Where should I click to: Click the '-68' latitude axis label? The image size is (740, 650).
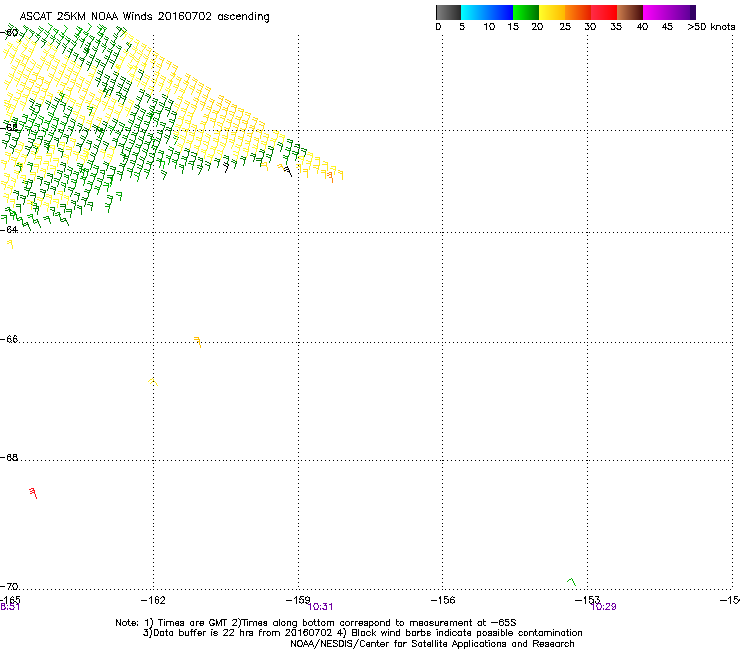click(x=9, y=458)
